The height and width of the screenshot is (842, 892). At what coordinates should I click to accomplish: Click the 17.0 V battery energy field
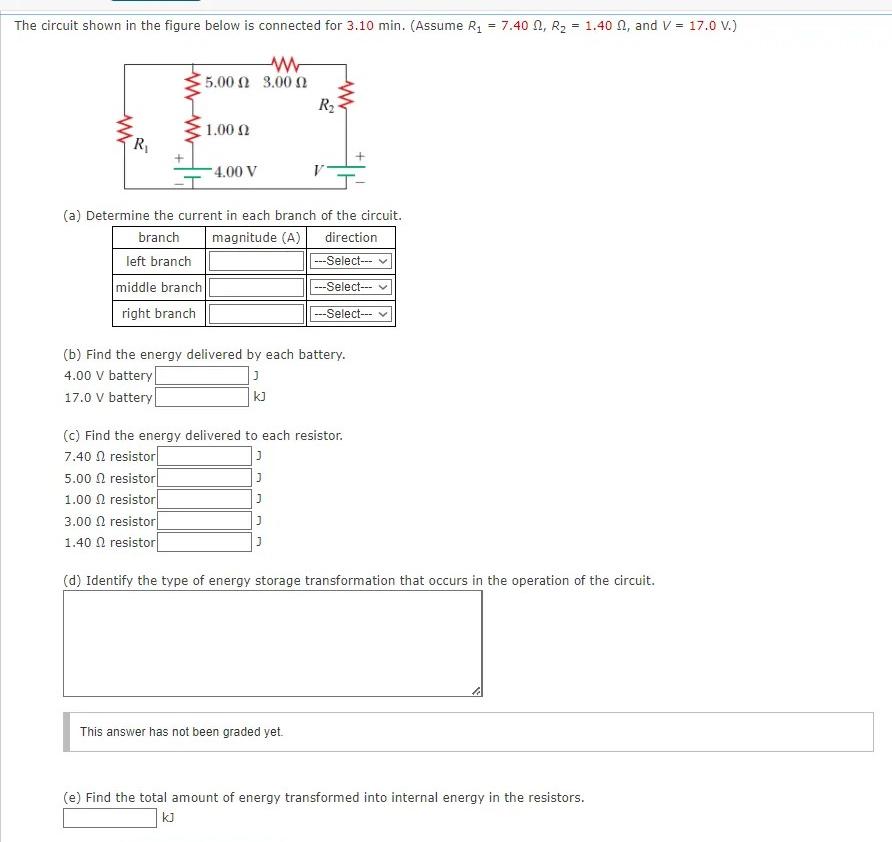(x=202, y=397)
